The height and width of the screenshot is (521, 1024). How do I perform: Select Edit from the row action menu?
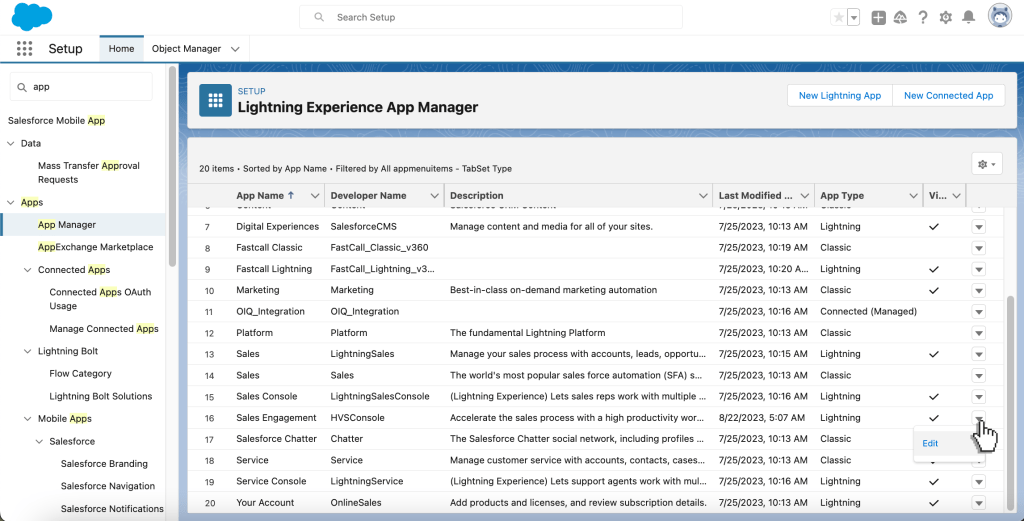[x=930, y=443]
